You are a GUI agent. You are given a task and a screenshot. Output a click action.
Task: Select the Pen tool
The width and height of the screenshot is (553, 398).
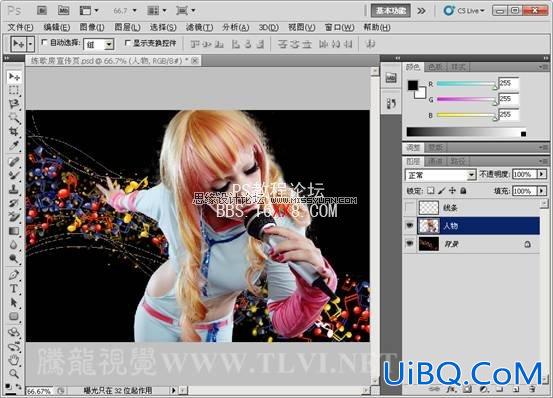[14, 275]
